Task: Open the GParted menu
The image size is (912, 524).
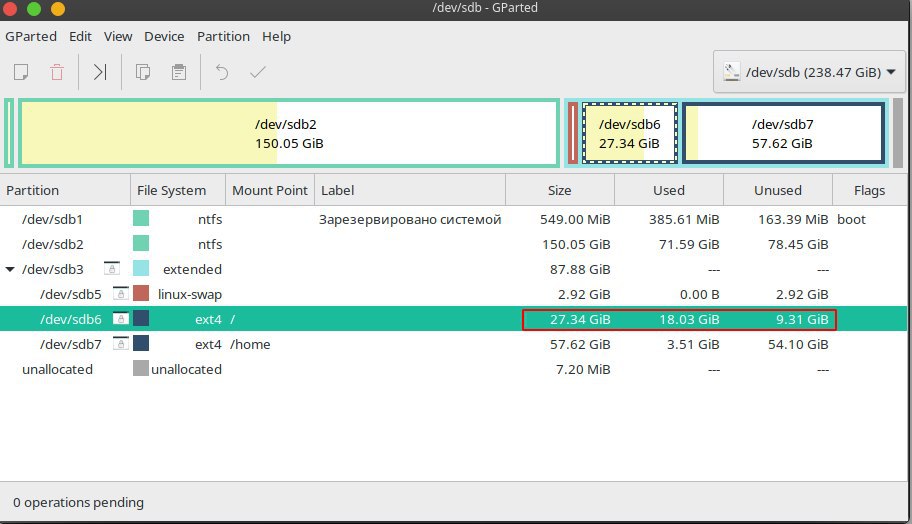Action: point(31,37)
